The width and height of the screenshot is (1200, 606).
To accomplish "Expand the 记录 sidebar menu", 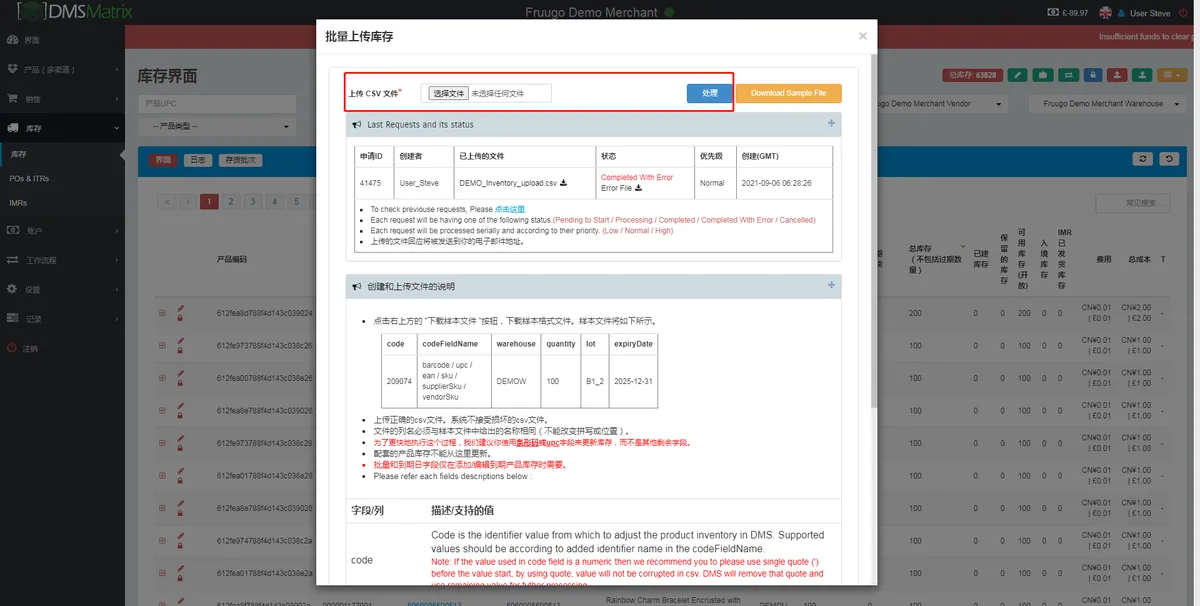I will (62, 319).
